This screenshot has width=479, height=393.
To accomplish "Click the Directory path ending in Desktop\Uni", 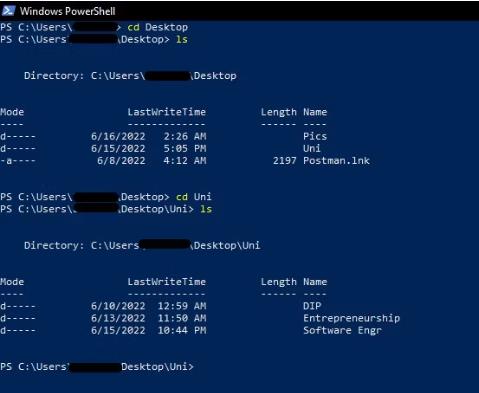I will tap(142, 246).
